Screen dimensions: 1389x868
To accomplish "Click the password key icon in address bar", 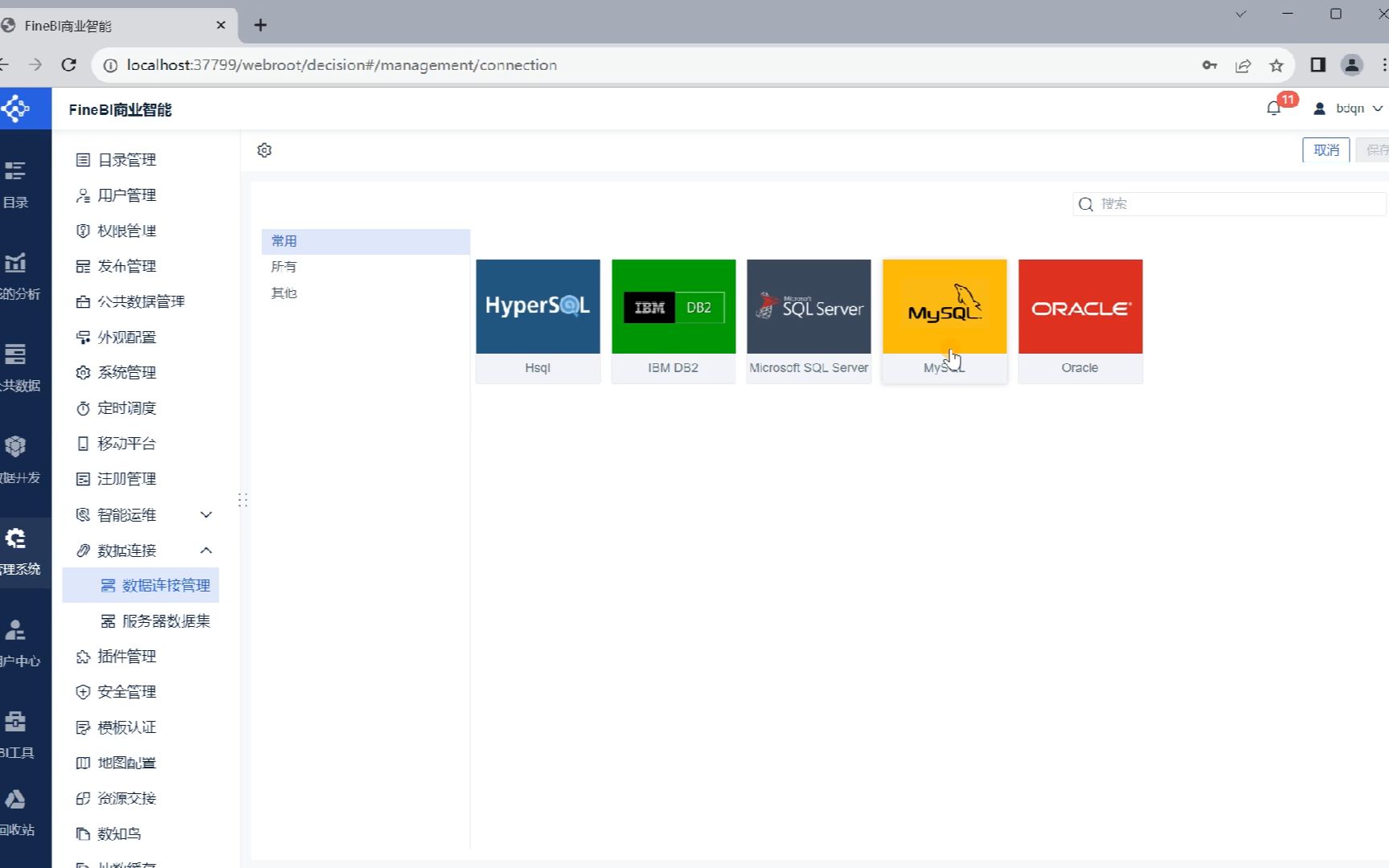I will [x=1210, y=65].
